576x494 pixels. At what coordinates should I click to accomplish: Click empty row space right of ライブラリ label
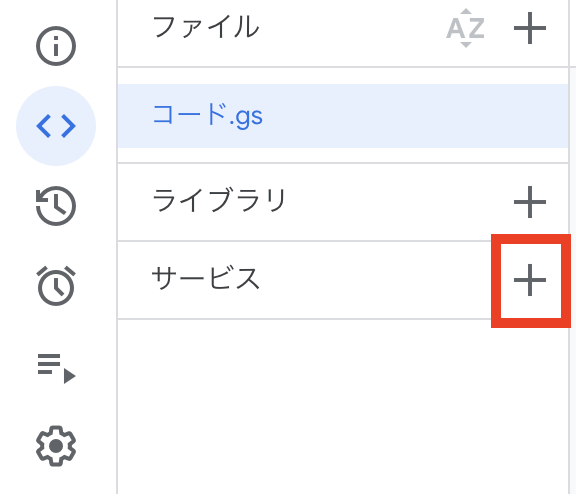tap(400, 202)
